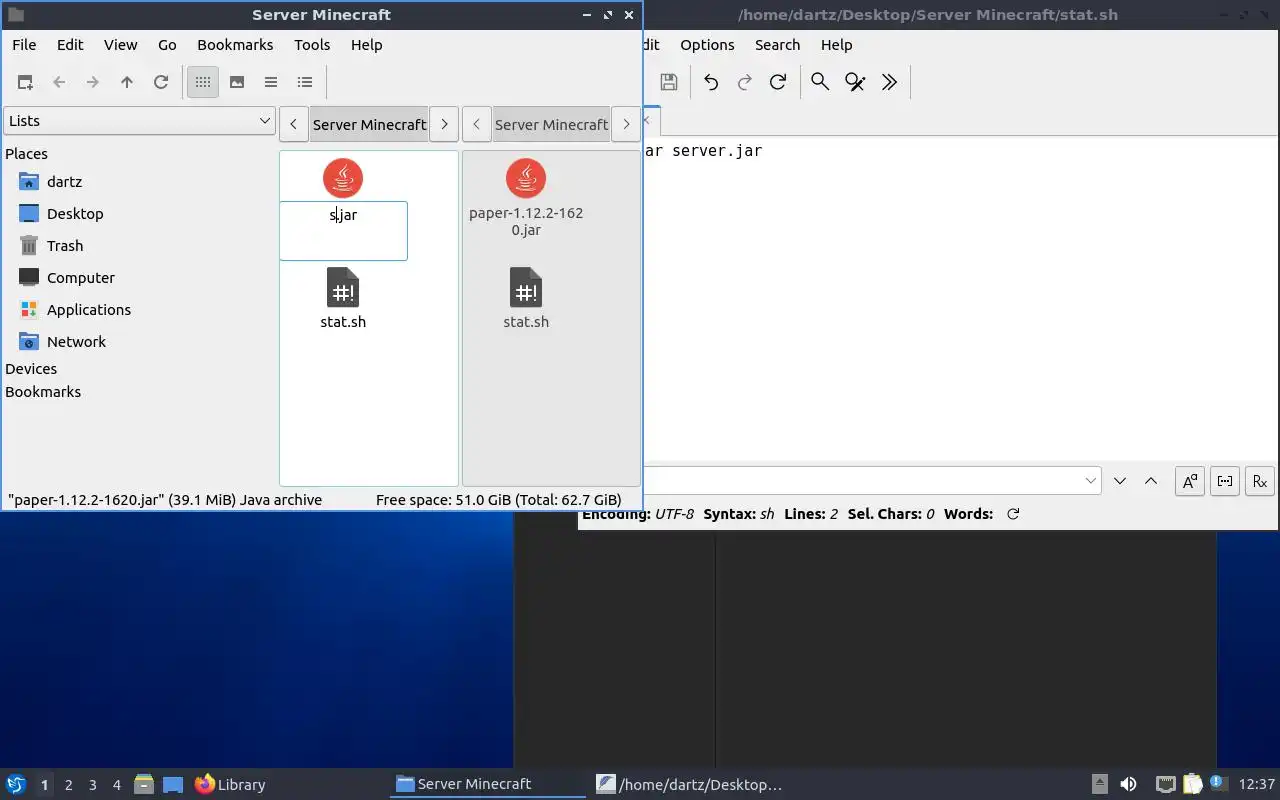Switch to icon view mode

[x=203, y=82]
